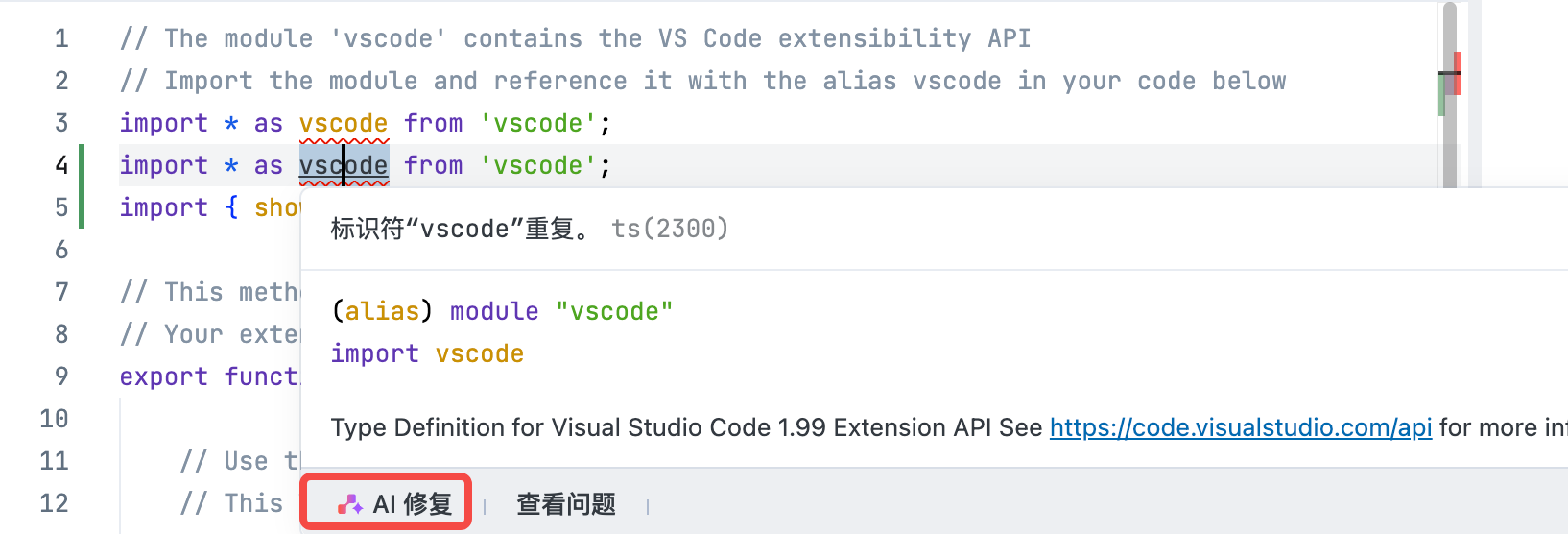Place cursor on the export keyword

164,376
